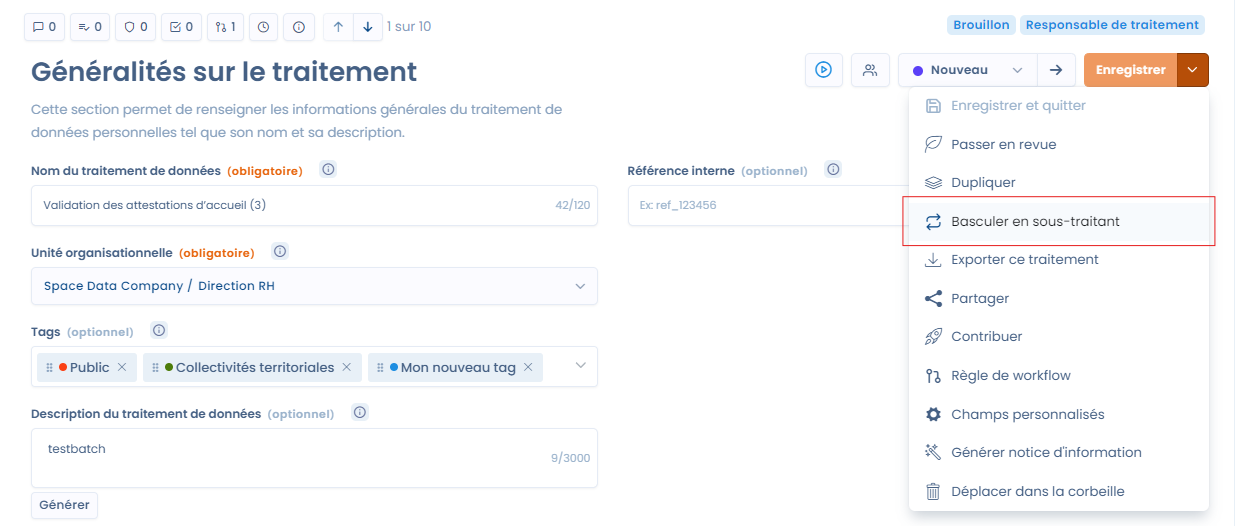Click info icon beside Référence interne
Image resolution: width=1235 pixels, height=526 pixels.
point(833,169)
